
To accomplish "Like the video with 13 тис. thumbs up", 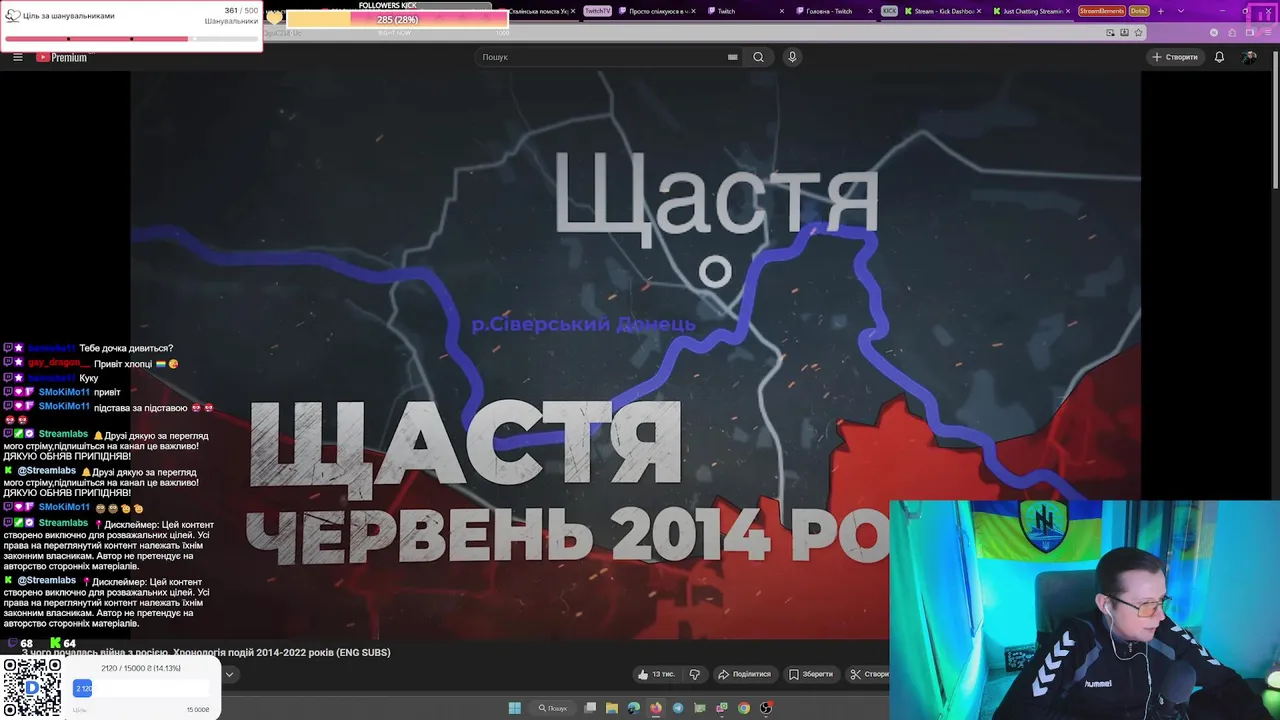I will (656, 674).
